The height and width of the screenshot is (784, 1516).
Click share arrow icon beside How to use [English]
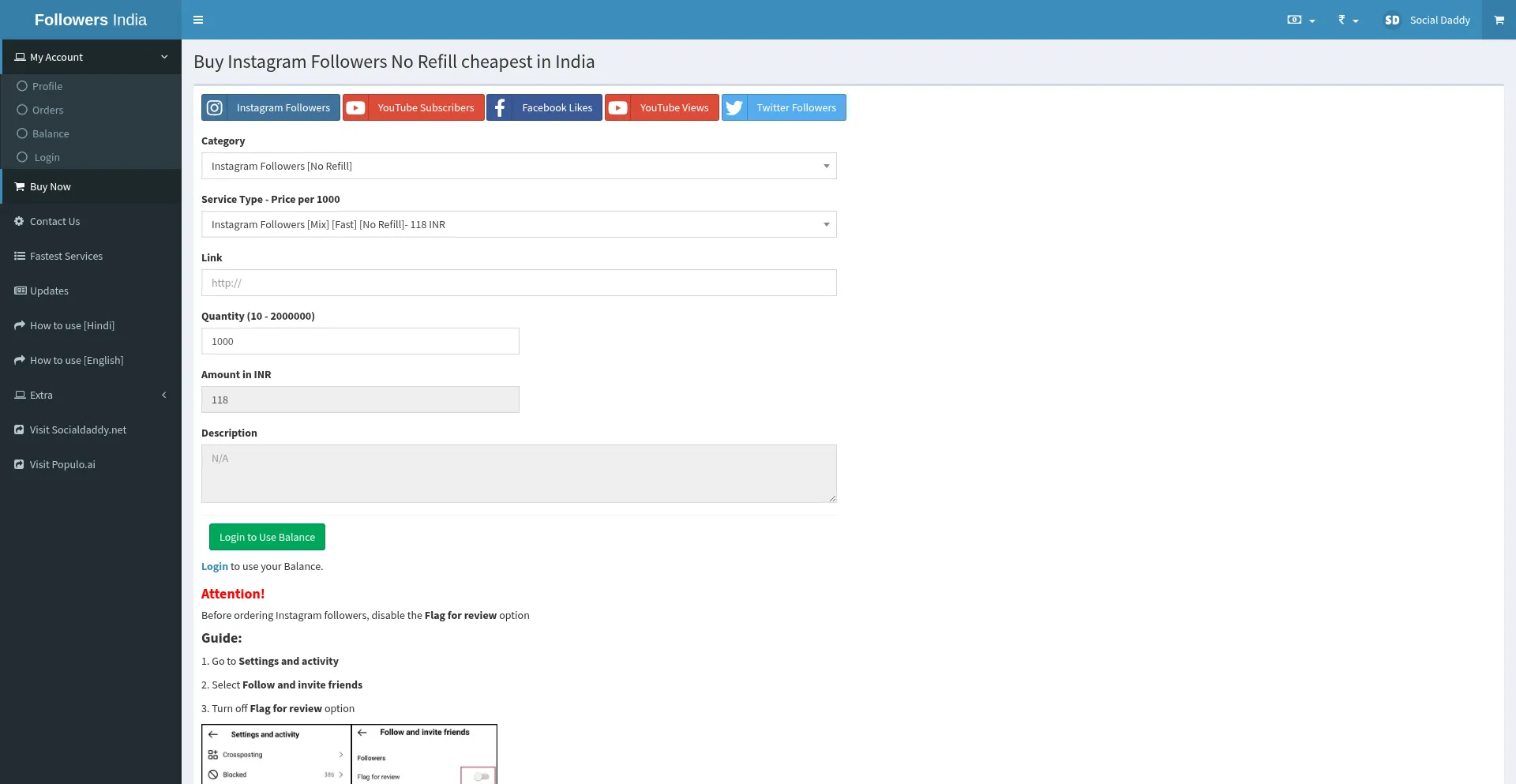point(20,360)
